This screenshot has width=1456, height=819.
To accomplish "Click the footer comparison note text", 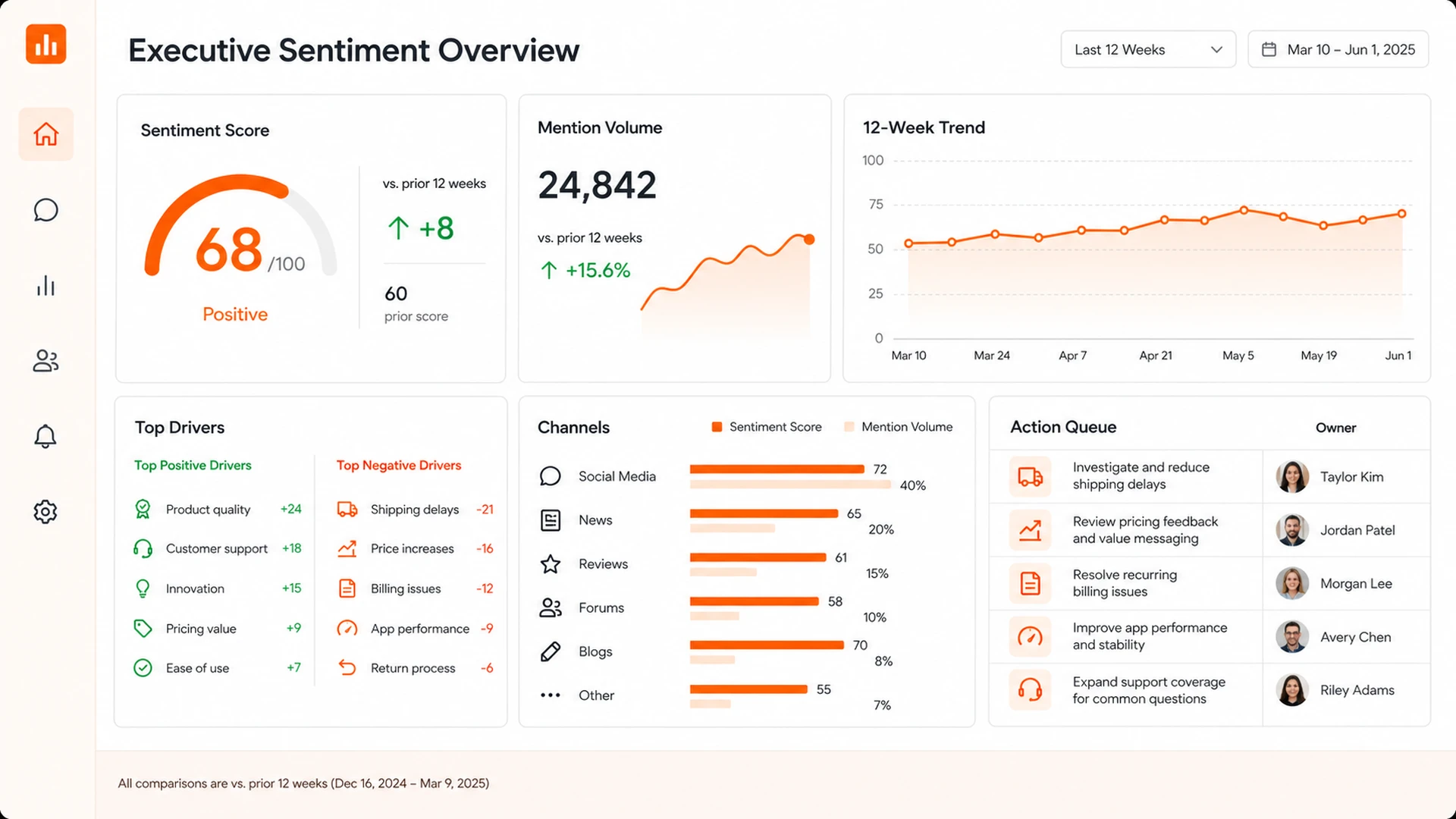I will click(x=303, y=783).
